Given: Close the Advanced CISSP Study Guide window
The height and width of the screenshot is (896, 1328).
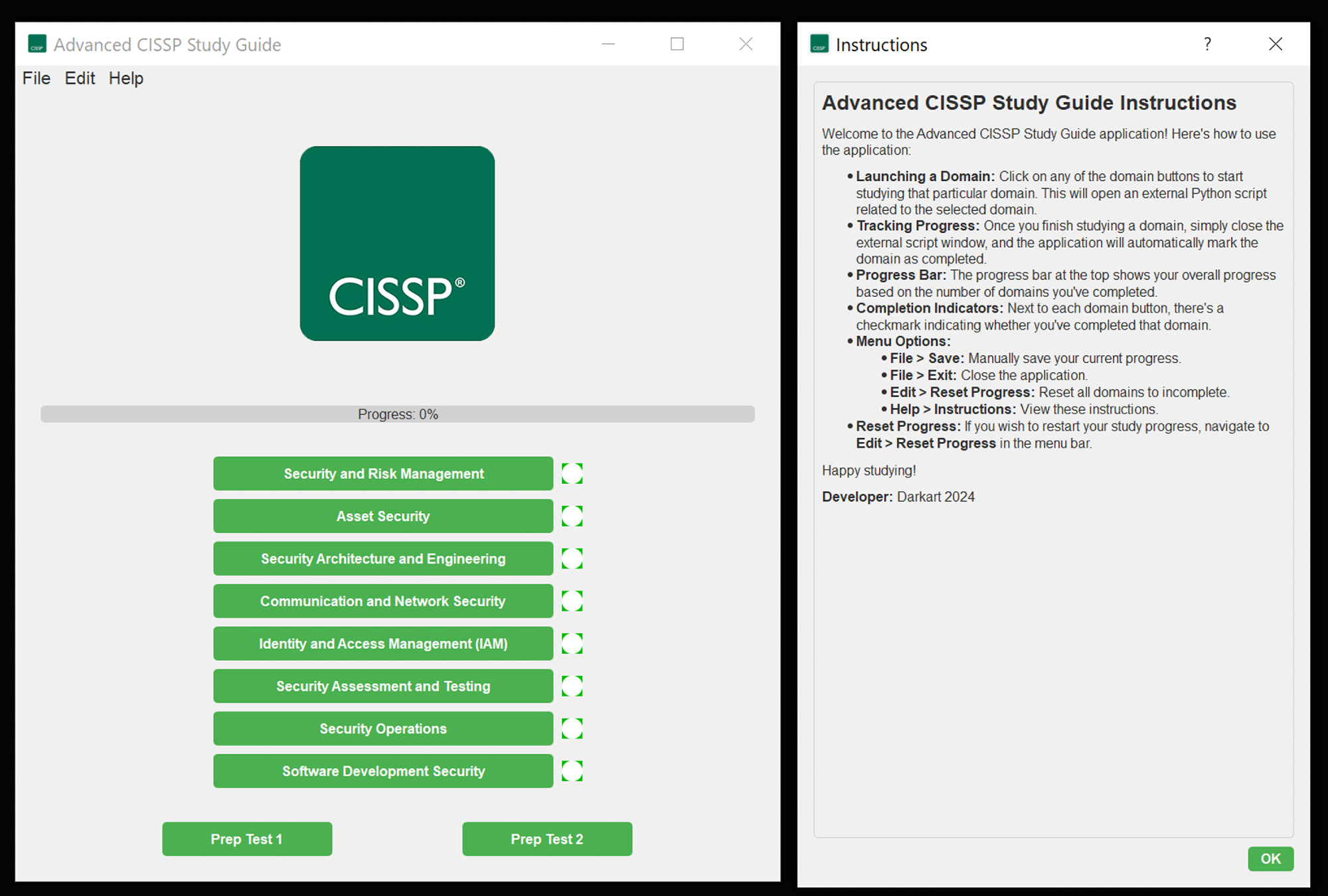Looking at the screenshot, I should coord(746,44).
